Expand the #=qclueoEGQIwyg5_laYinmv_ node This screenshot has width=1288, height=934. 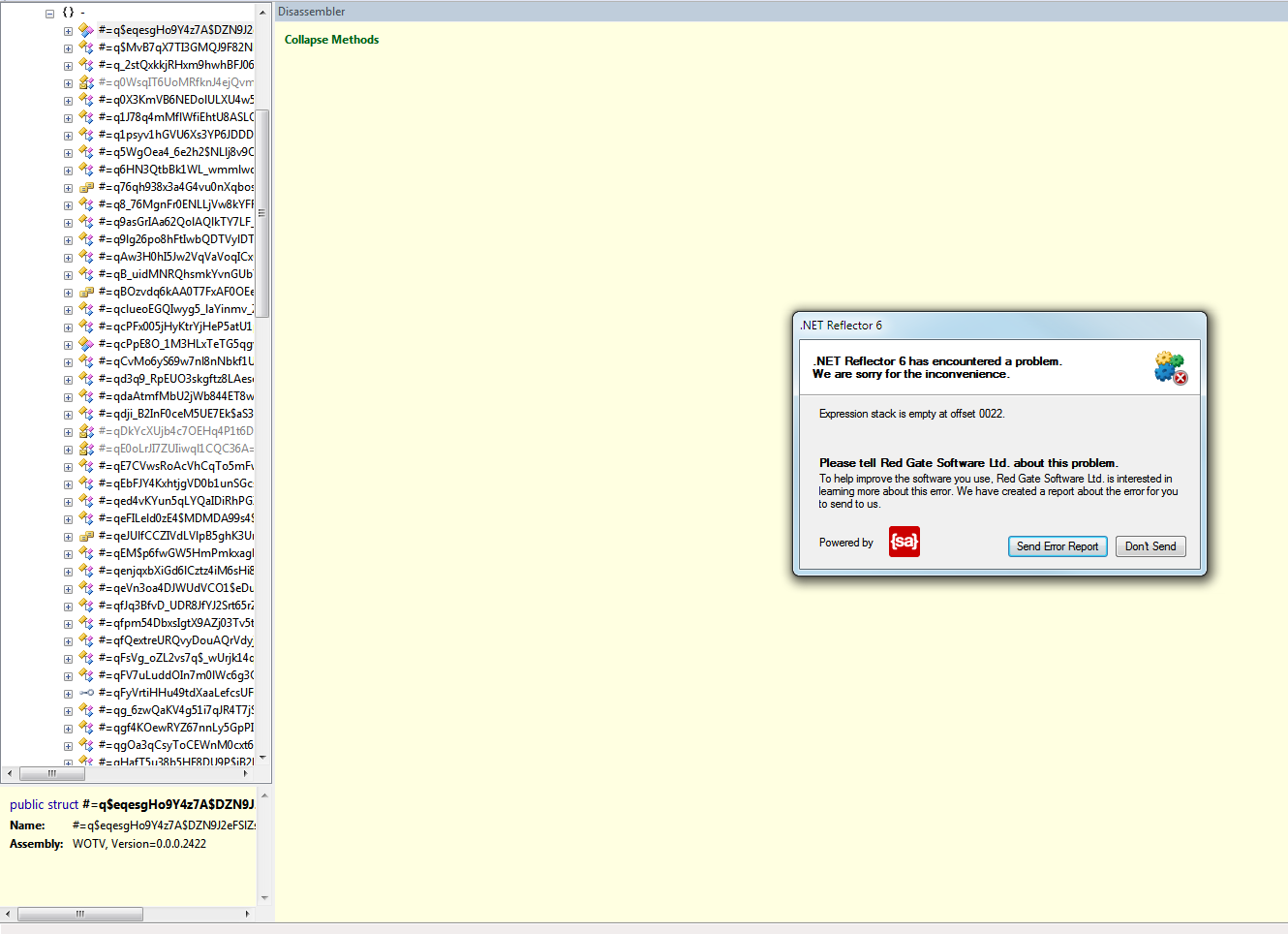click(68, 310)
